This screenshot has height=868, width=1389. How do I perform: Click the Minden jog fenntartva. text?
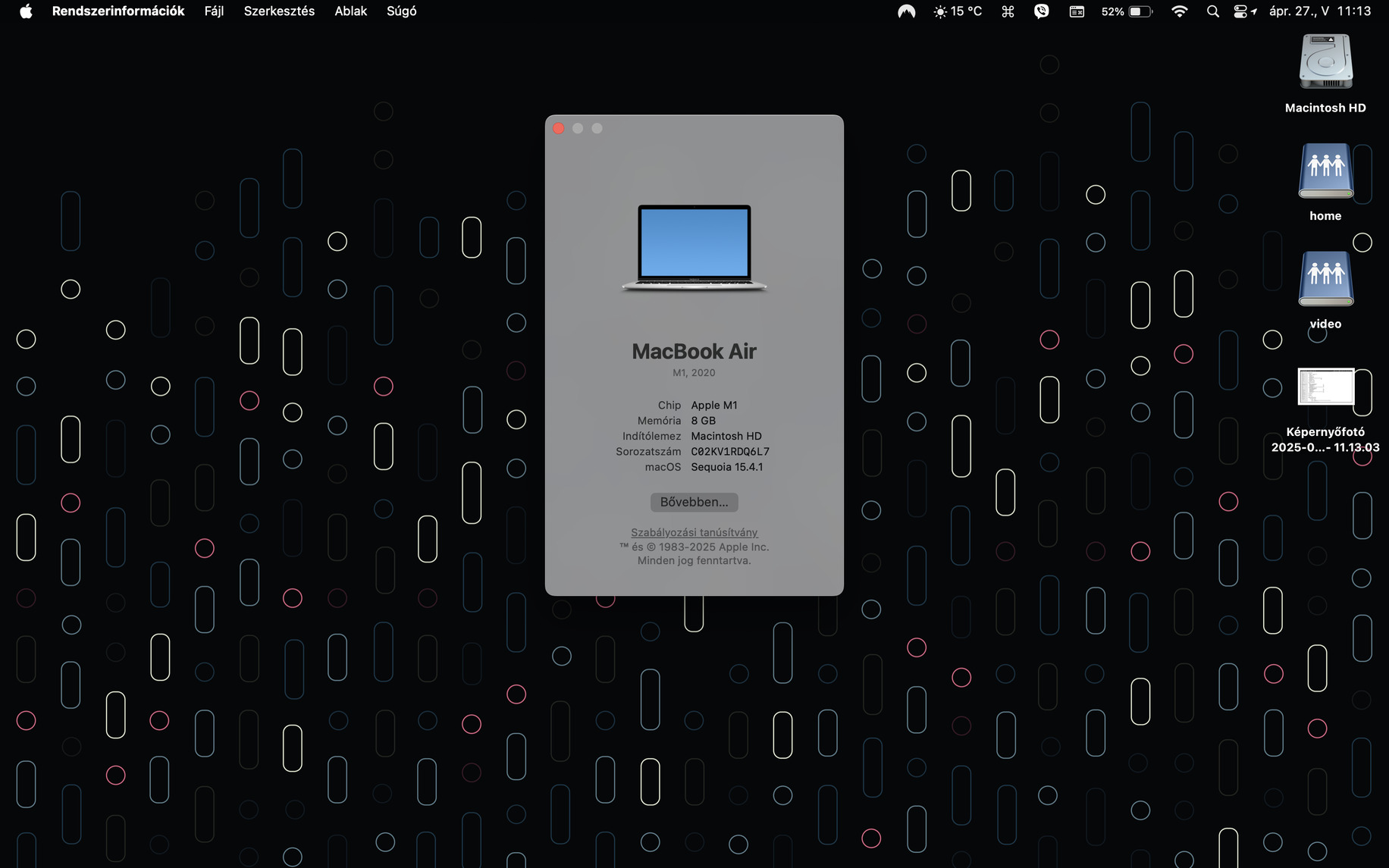pos(694,561)
